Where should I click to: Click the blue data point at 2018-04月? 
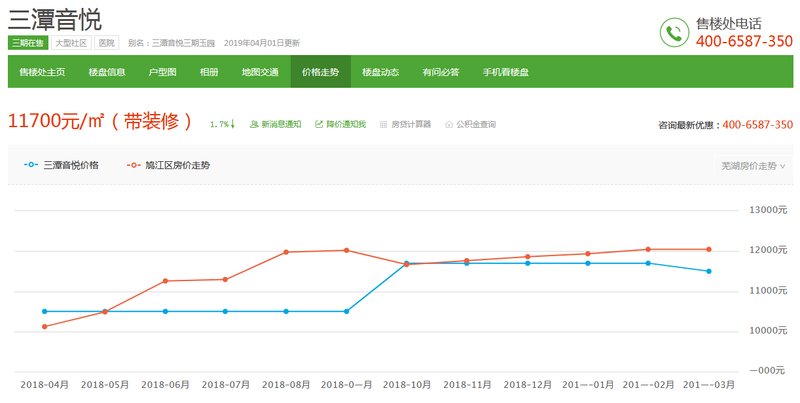44,311
